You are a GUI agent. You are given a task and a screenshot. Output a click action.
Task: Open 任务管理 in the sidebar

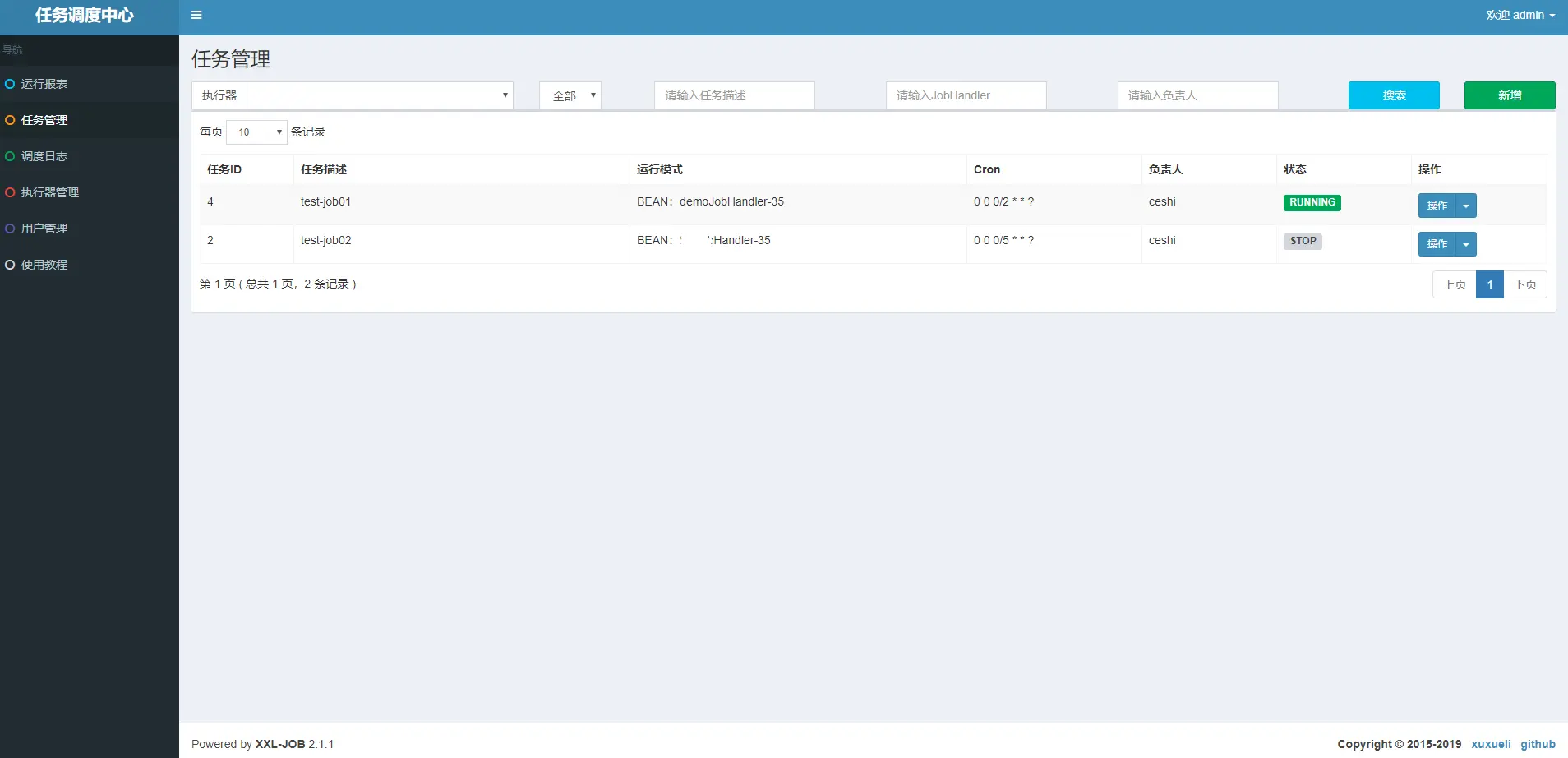point(90,120)
